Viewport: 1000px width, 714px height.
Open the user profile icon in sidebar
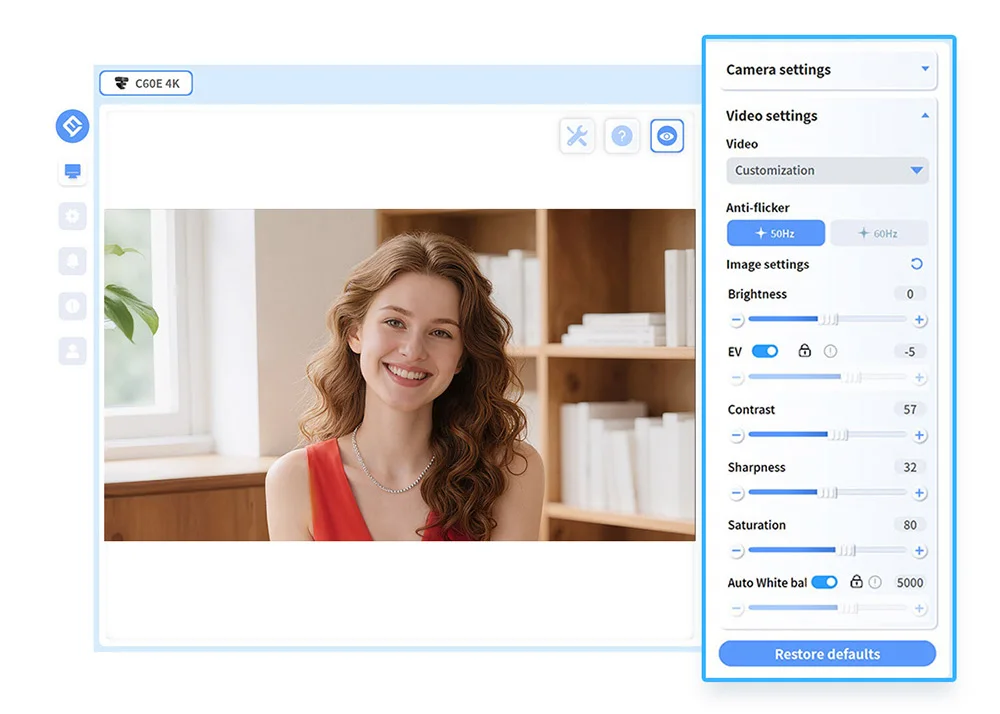pos(73,351)
